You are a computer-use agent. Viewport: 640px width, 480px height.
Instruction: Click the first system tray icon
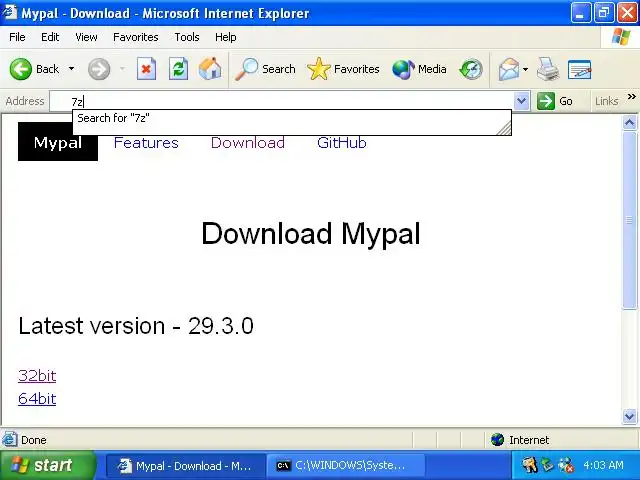coord(529,465)
